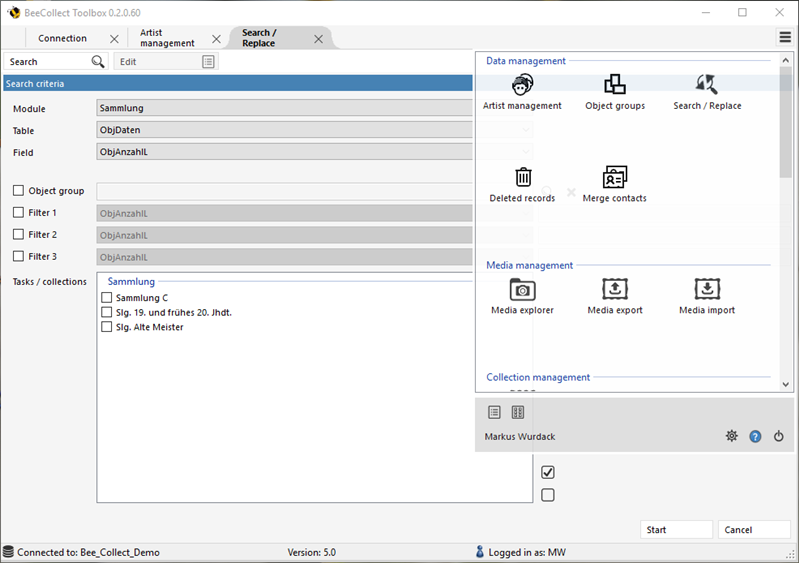Open the Table dropdown showing ObjDaten

[x=284, y=130]
